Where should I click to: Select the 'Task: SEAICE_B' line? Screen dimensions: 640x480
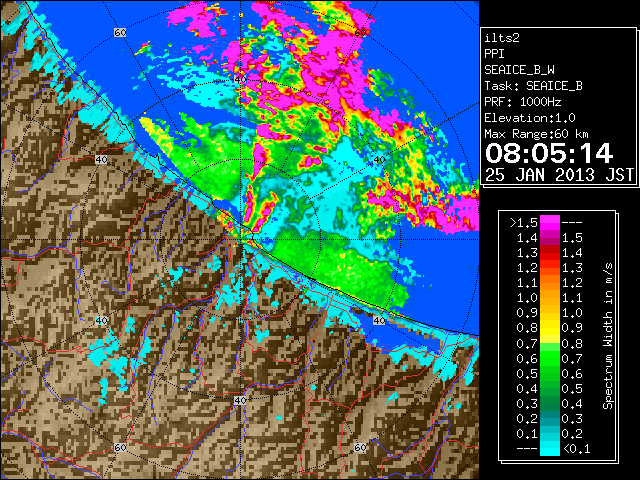tap(533, 86)
